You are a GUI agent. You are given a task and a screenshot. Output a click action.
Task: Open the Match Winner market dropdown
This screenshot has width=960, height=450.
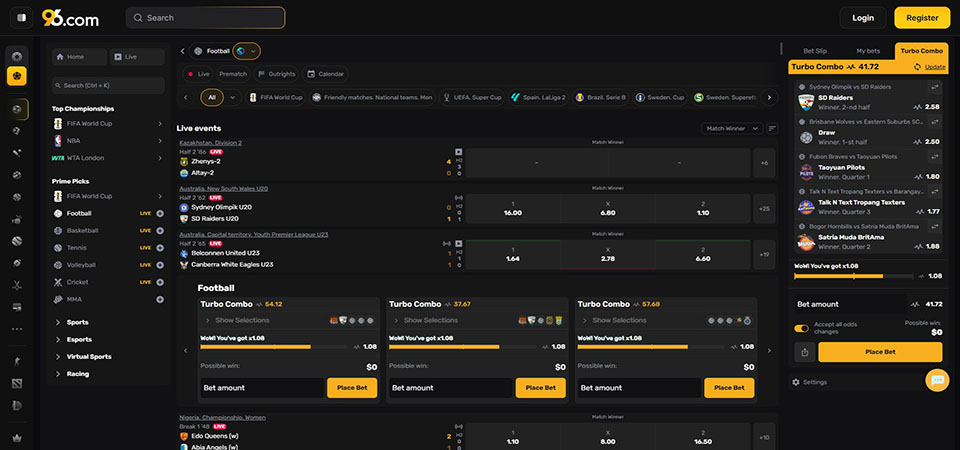(x=732, y=129)
